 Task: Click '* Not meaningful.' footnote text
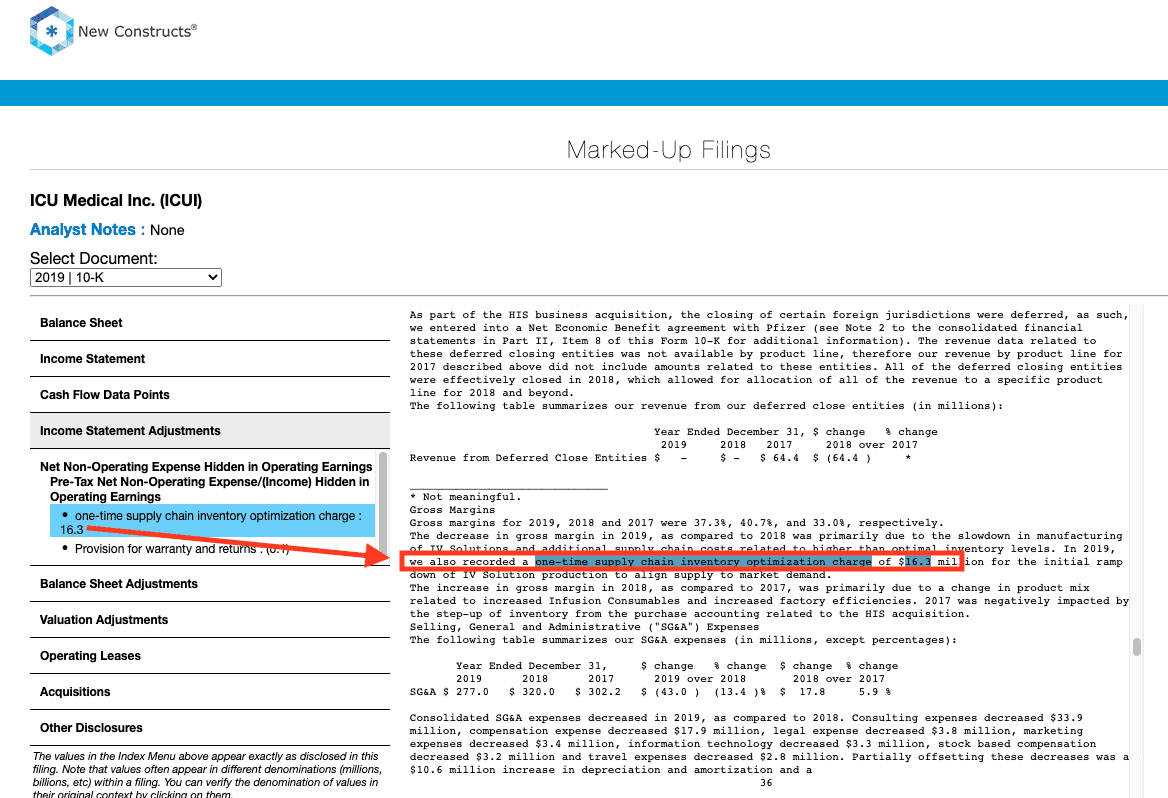466,497
